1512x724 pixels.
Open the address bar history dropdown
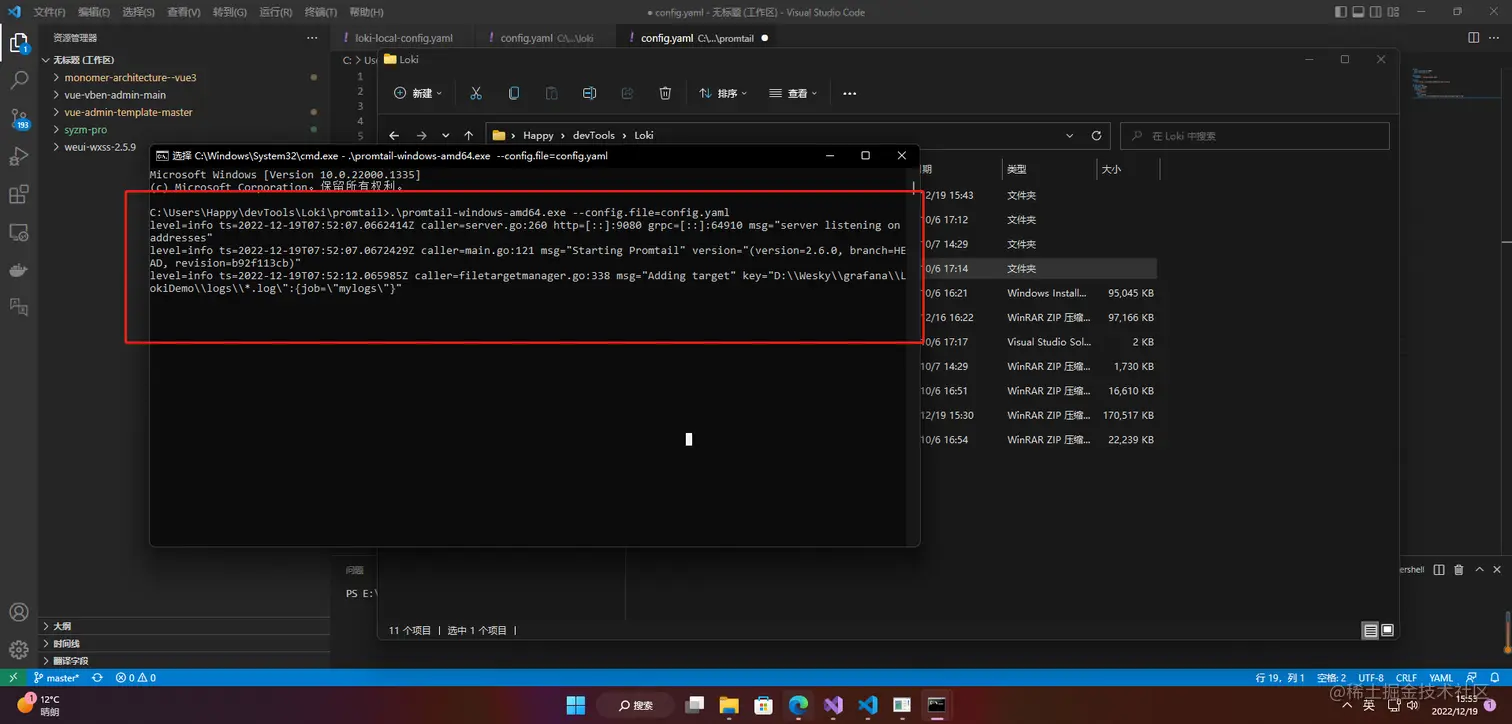1070,135
